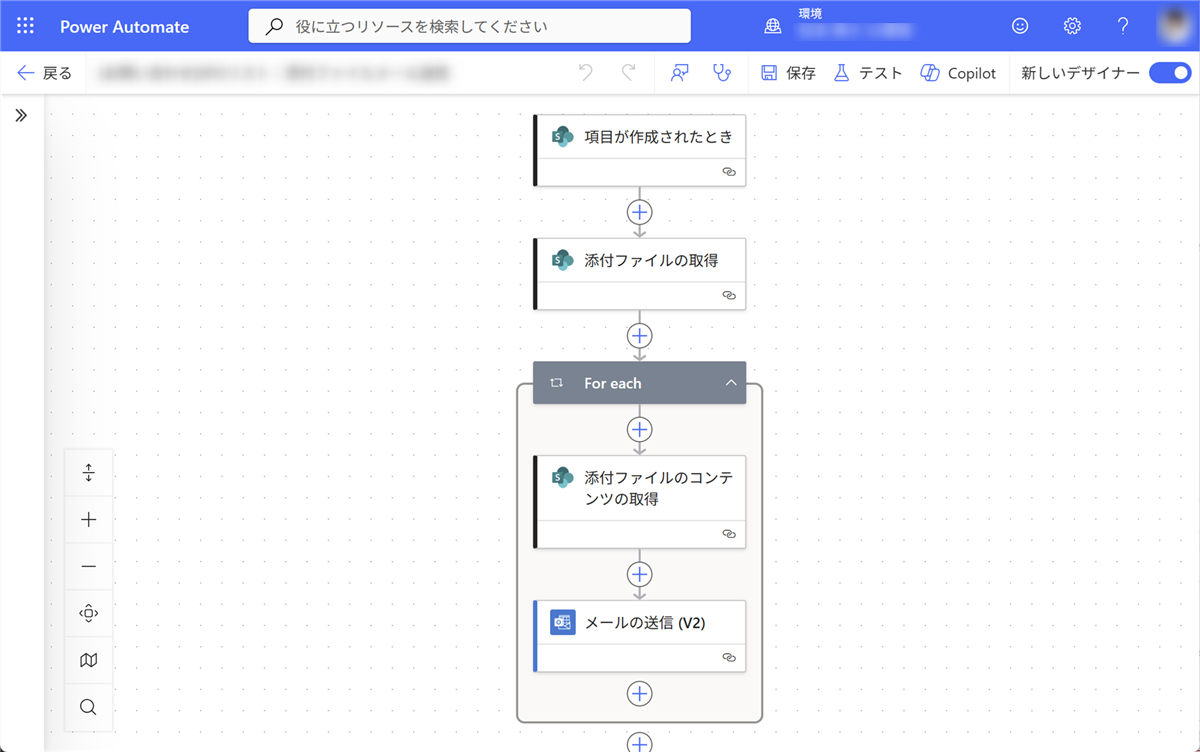Collapse the For each loop chevron
This screenshot has height=752, width=1200.
tap(731, 383)
